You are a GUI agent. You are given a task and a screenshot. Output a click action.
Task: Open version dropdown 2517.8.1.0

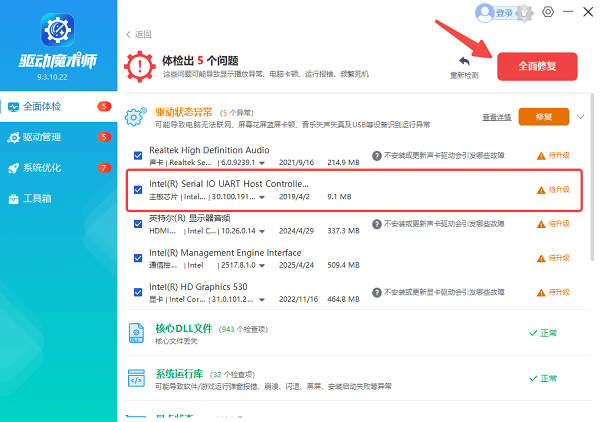[262, 266]
